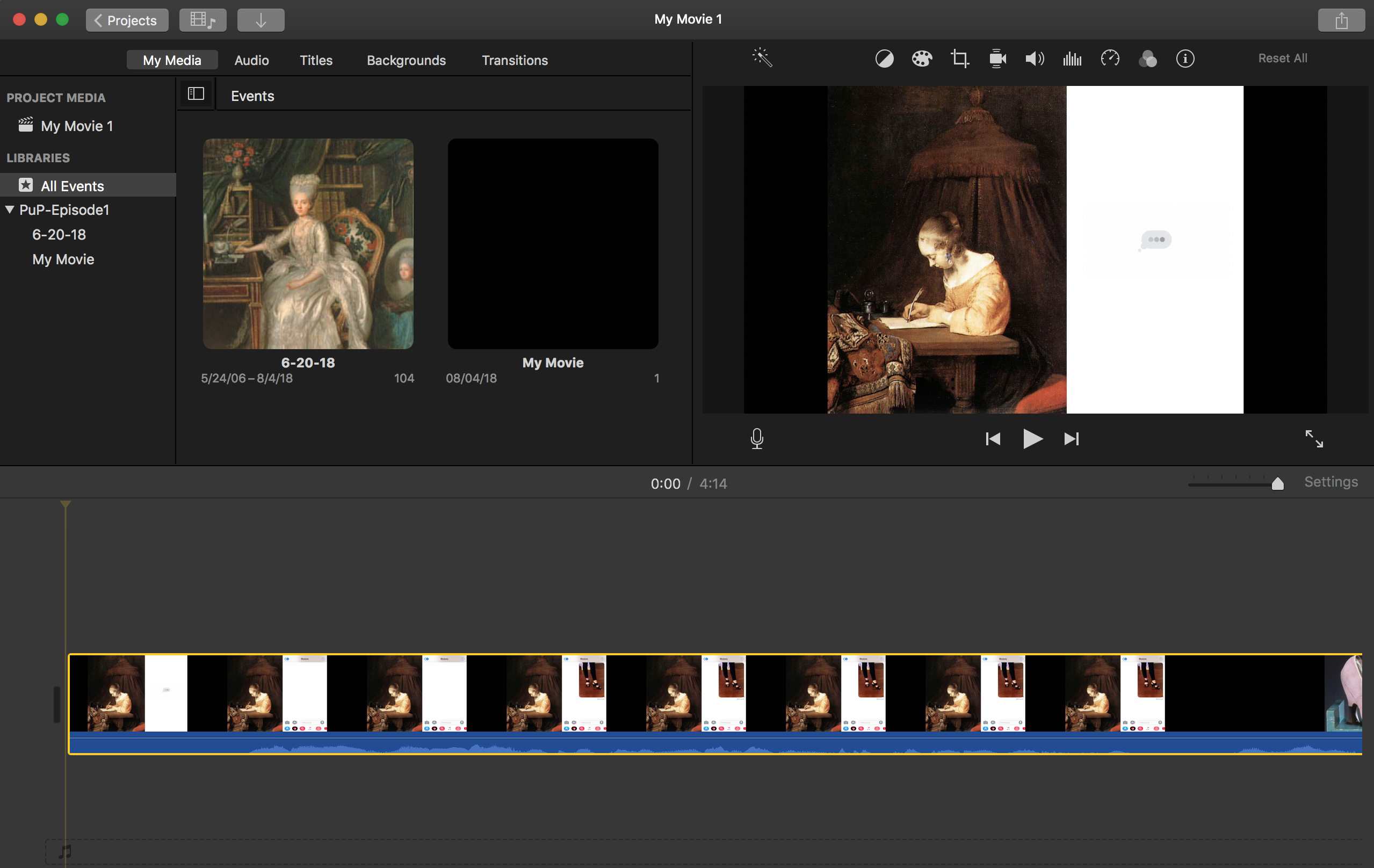Image resolution: width=1374 pixels, height=868 pixels.
Task: Toggle the libraries sidebar visibility
Action: pos(196,93)
